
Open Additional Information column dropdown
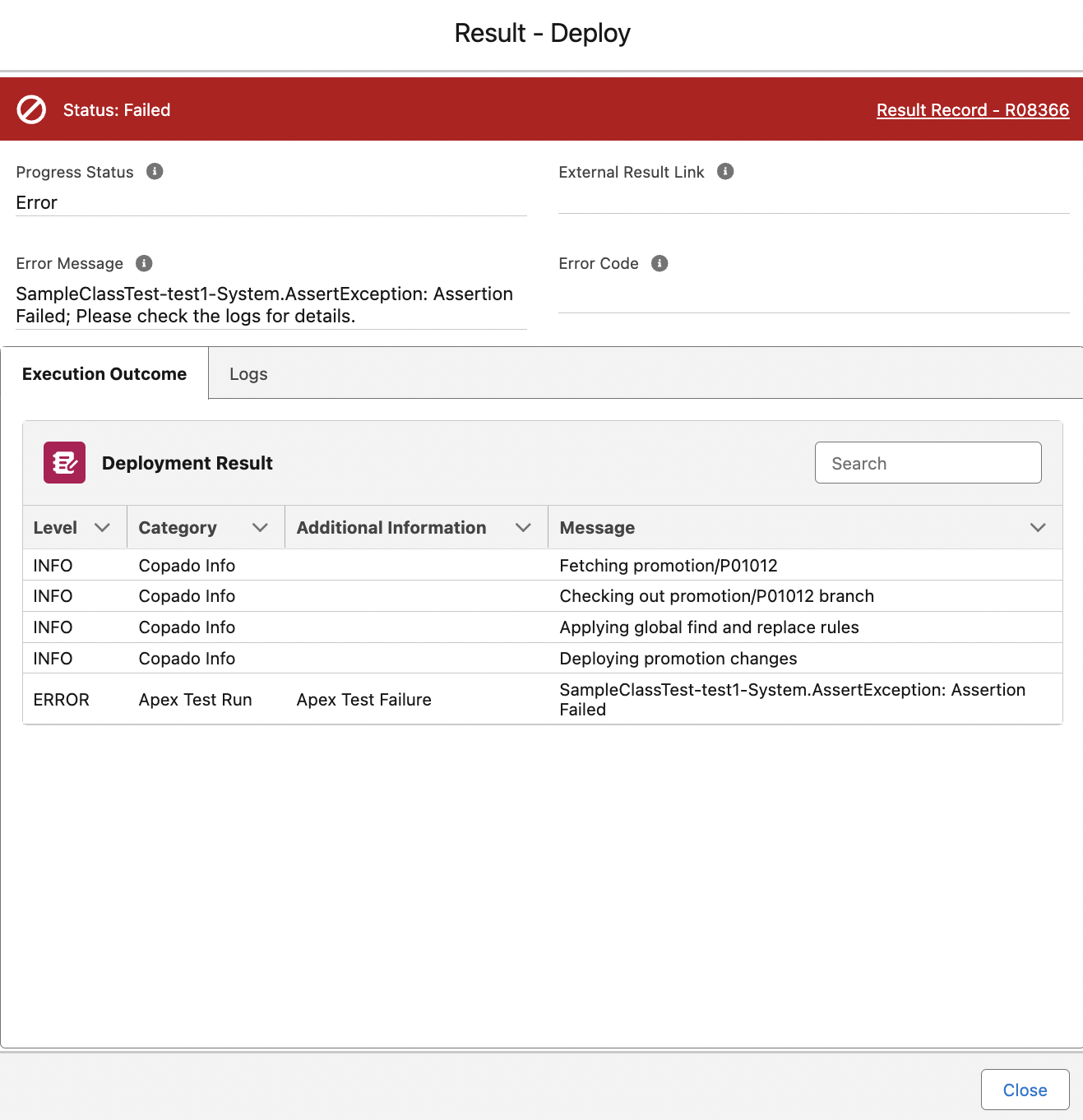point(523,528)
